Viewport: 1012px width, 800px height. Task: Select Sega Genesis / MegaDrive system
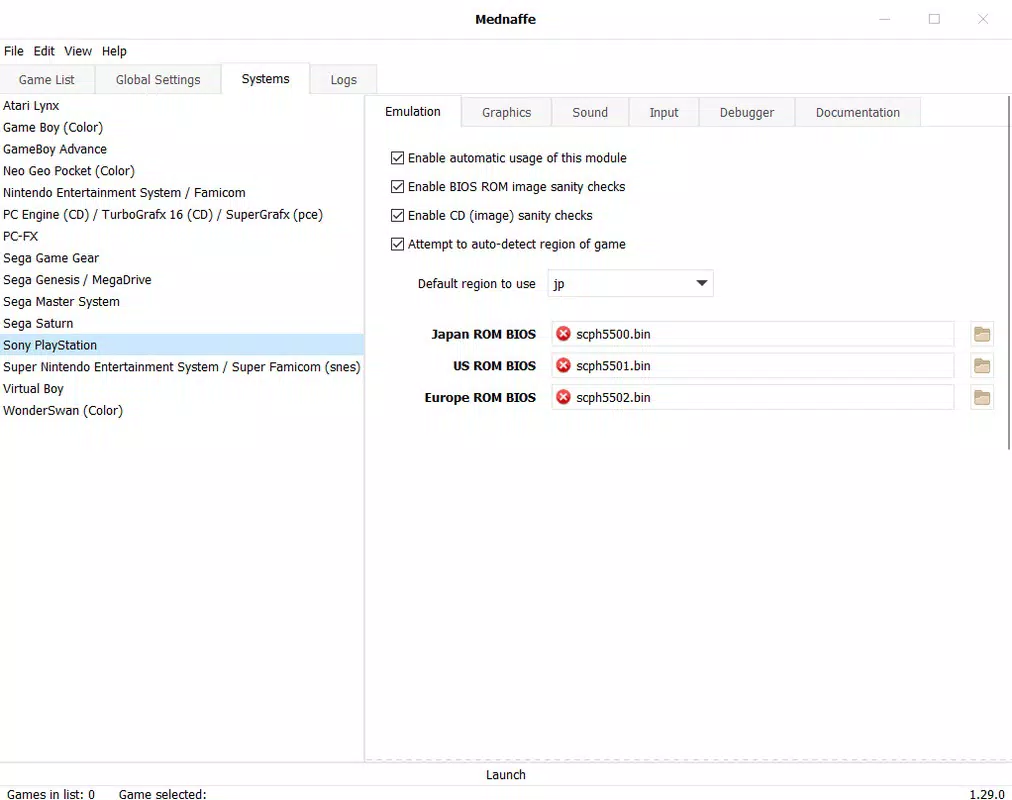182,280
